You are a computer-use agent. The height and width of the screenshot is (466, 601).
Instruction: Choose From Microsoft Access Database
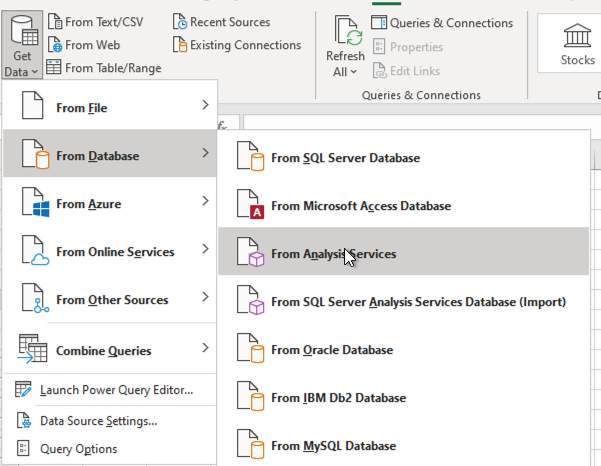pyautogui.click(x=403, y=203)
